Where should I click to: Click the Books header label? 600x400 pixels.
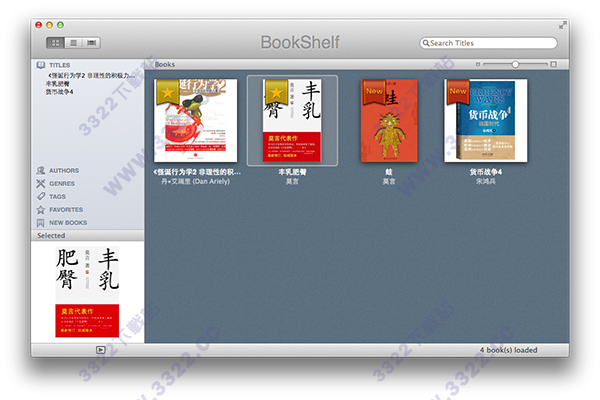(x=165, y=64)
